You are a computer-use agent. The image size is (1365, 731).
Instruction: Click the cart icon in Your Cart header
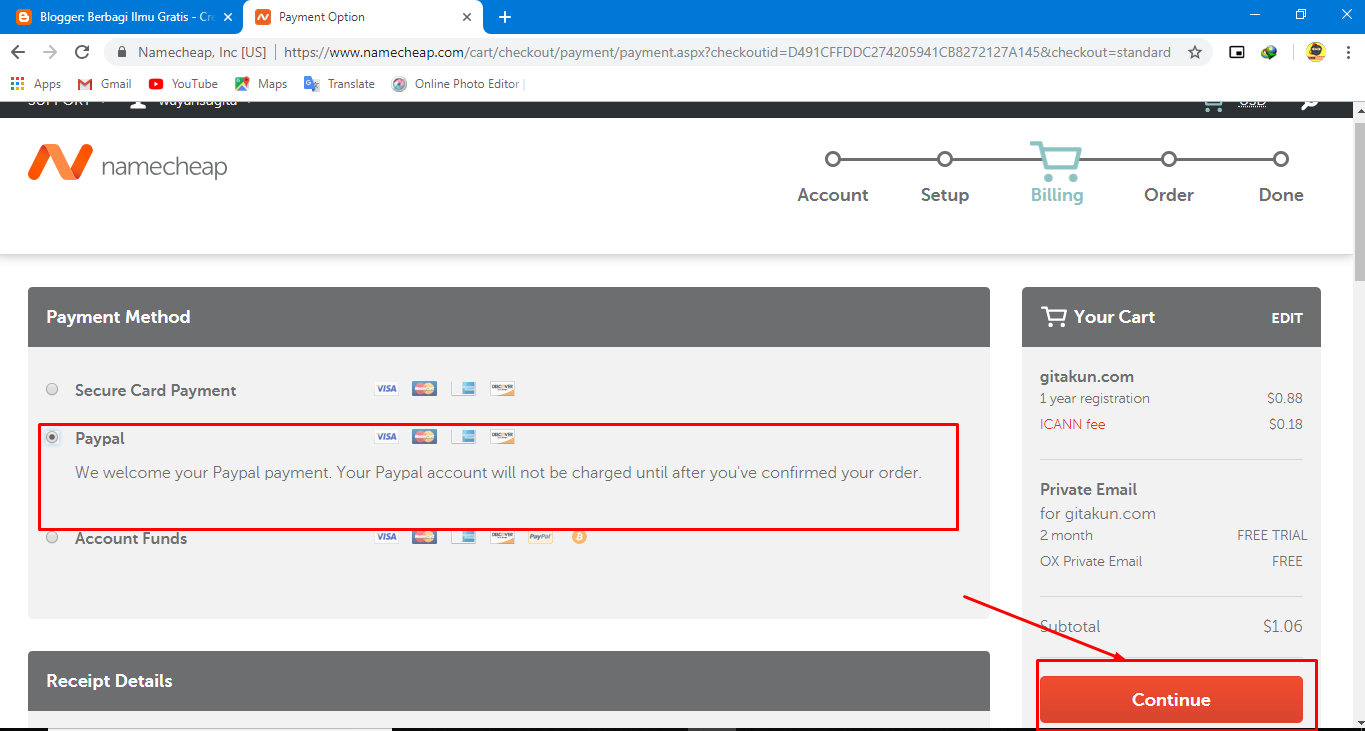click(x=1054, y=317)
